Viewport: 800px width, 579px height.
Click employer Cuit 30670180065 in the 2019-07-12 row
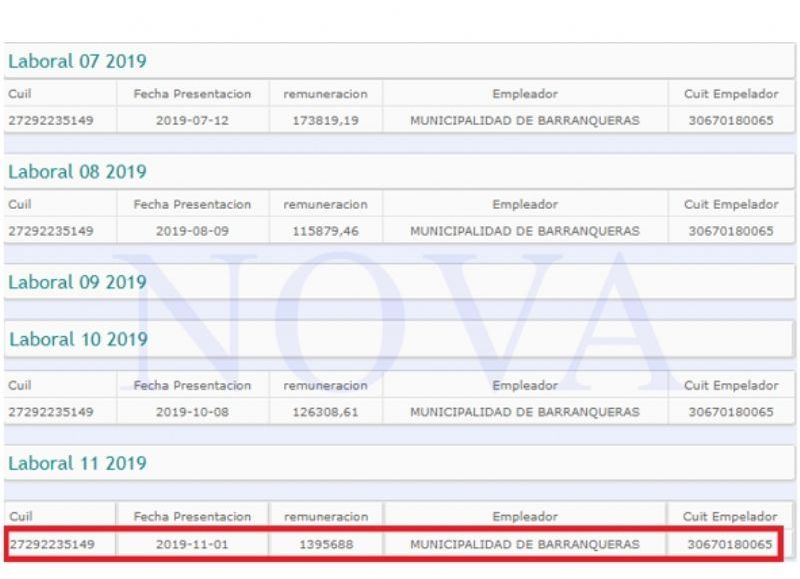point(731,121)
